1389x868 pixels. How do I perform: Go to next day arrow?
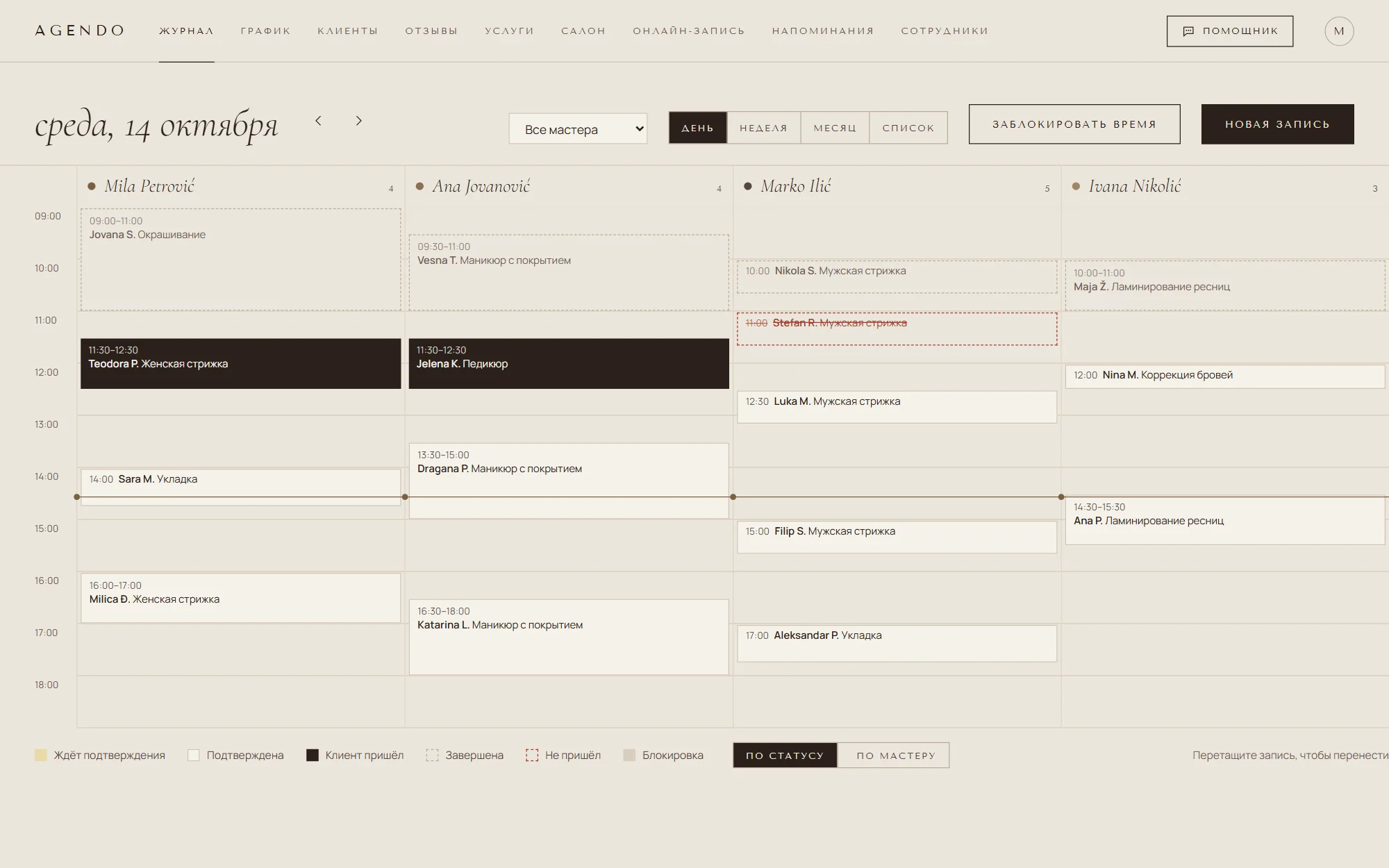point(358,121)
